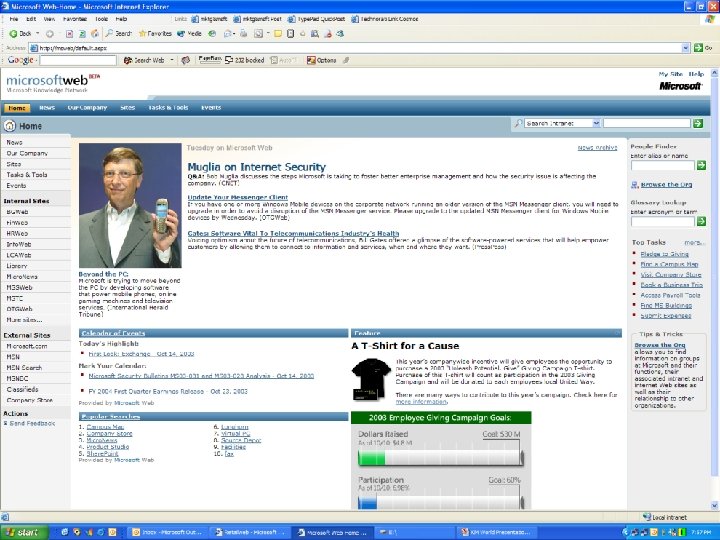720x540 pixels.
Task: Open the File menu
Action: [14, 19]
